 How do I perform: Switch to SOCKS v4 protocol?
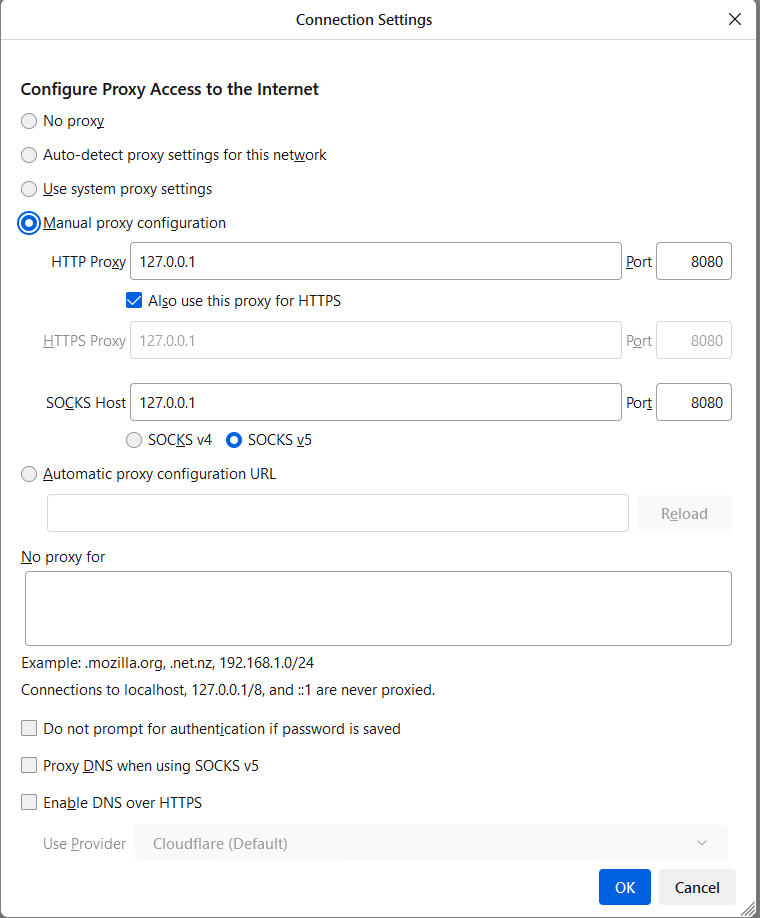pos(134,439)
